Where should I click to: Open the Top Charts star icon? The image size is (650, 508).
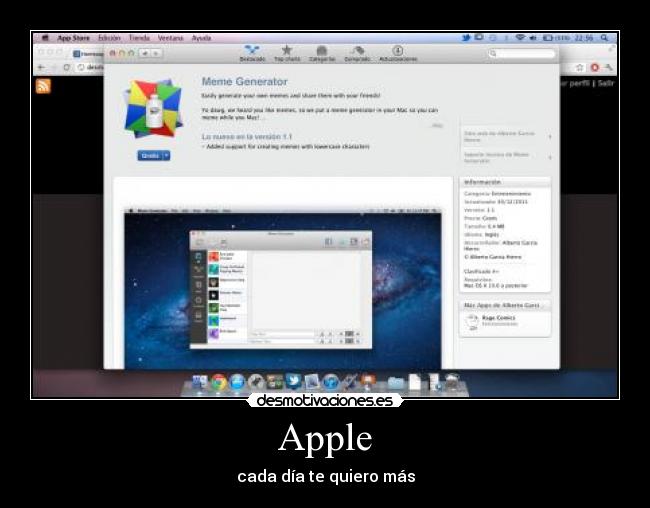[286, 51]
